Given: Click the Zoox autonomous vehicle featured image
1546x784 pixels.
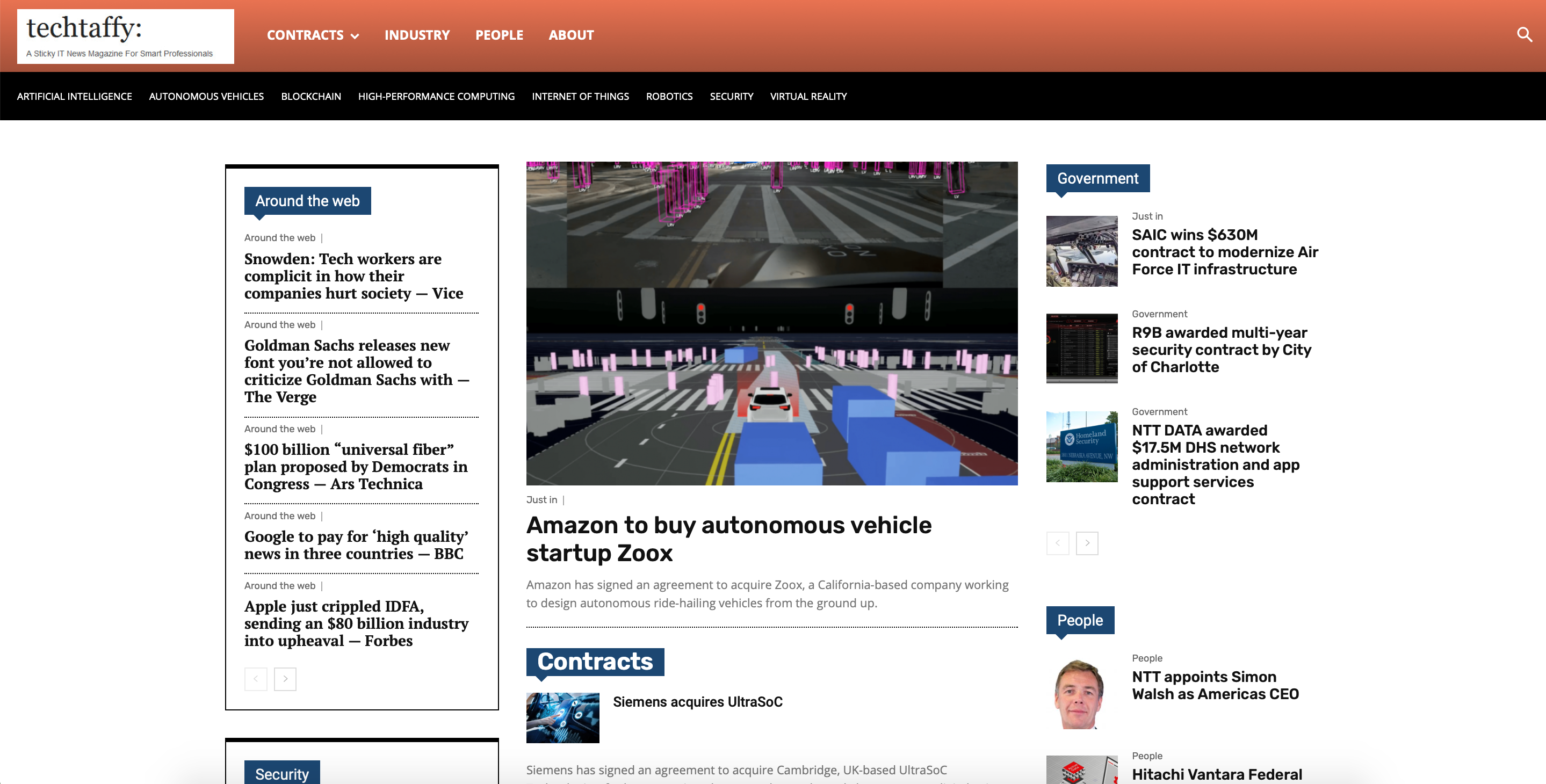Looking at the screenshot, I should [771, 323].
